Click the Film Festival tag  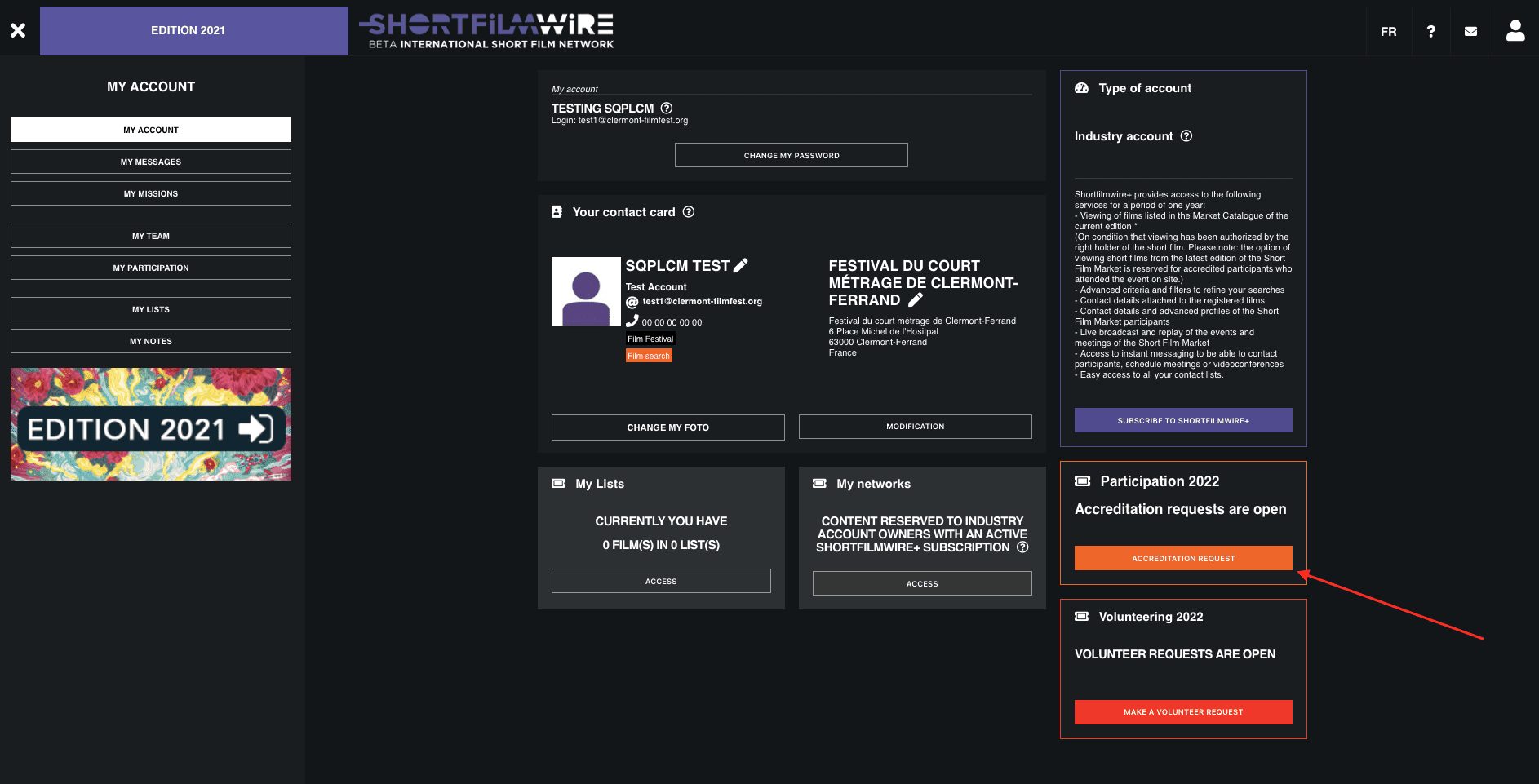(650, 339)
